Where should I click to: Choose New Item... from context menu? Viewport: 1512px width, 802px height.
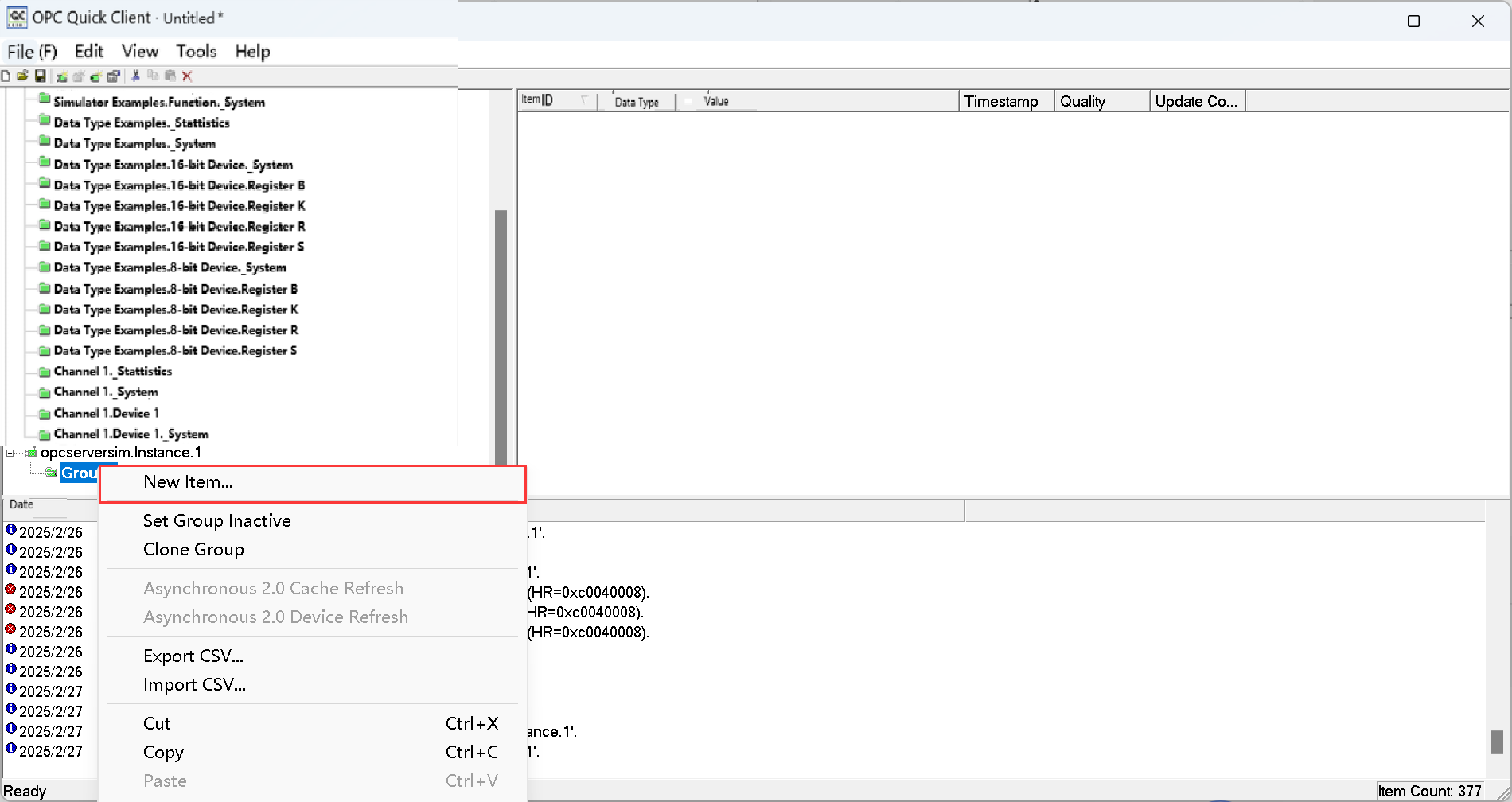click(x=188, y=482)
